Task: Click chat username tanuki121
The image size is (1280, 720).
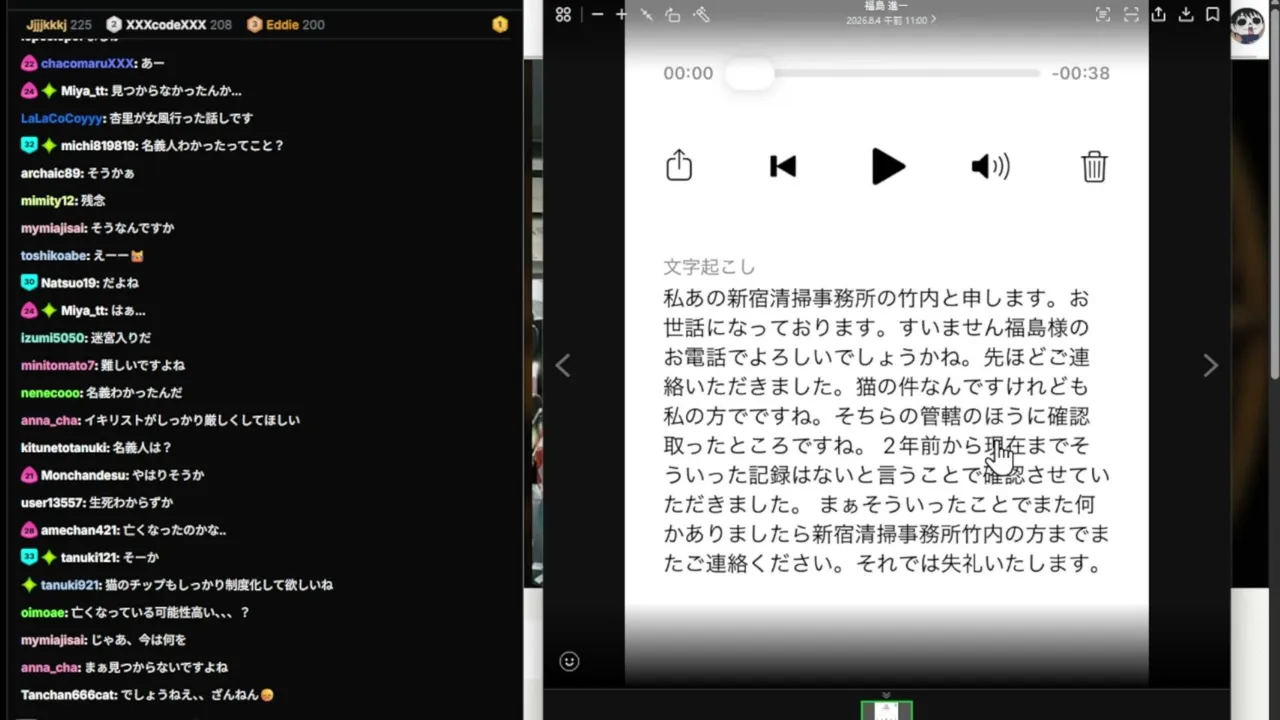Action: [x=90, y=557]
